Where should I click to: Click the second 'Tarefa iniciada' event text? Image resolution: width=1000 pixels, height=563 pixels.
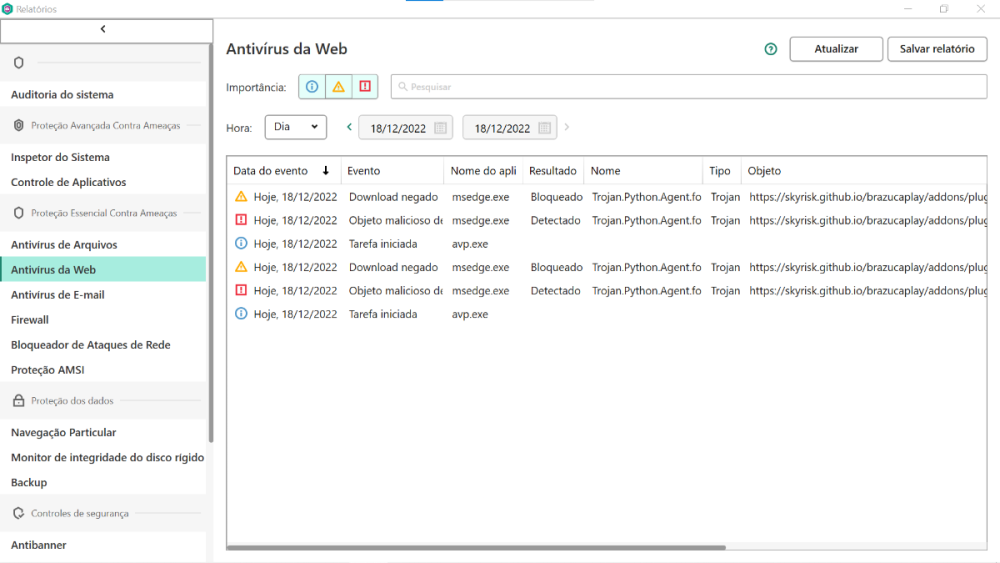383,314
